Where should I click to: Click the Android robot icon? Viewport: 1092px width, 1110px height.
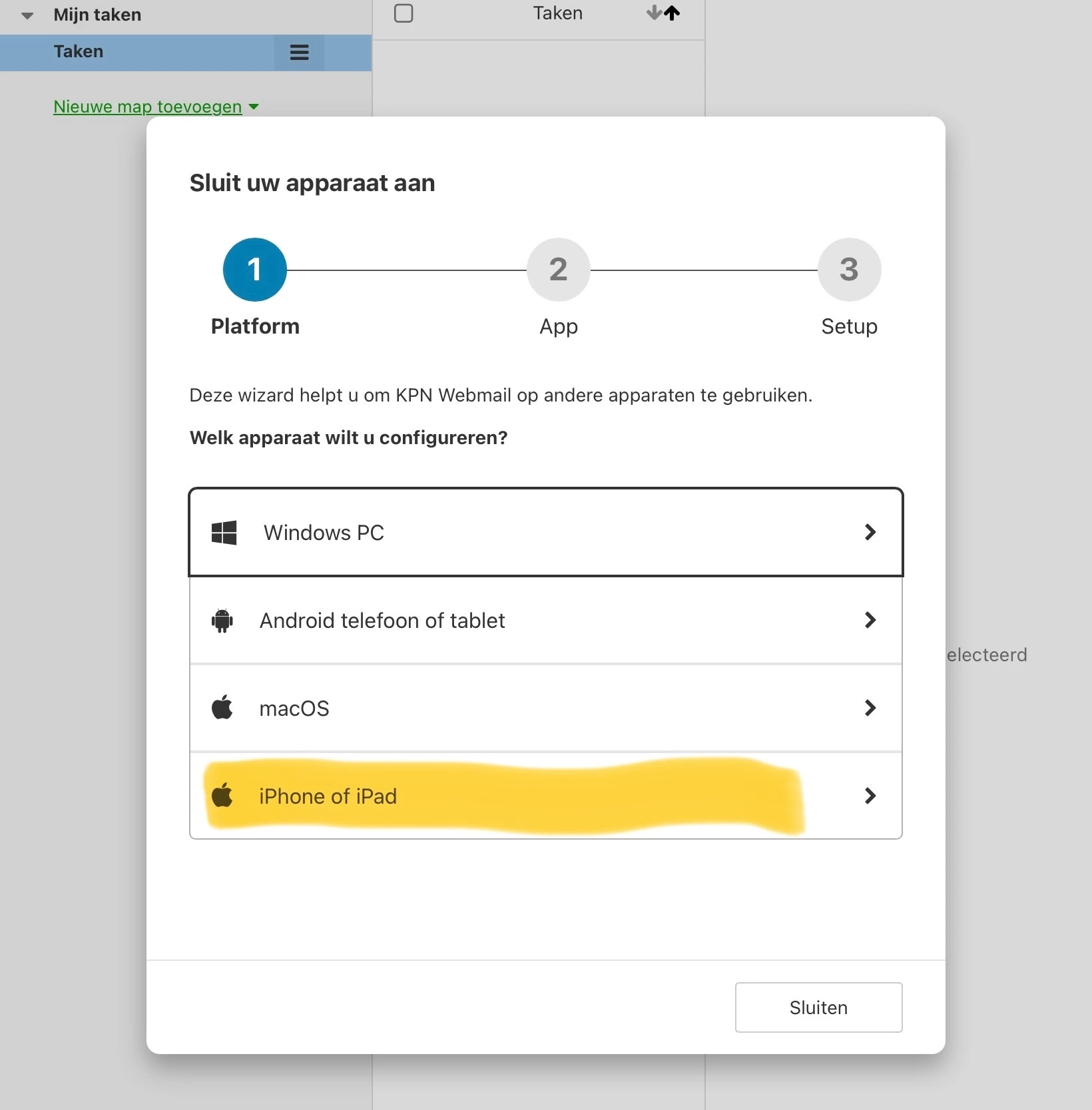click(222, 621)
